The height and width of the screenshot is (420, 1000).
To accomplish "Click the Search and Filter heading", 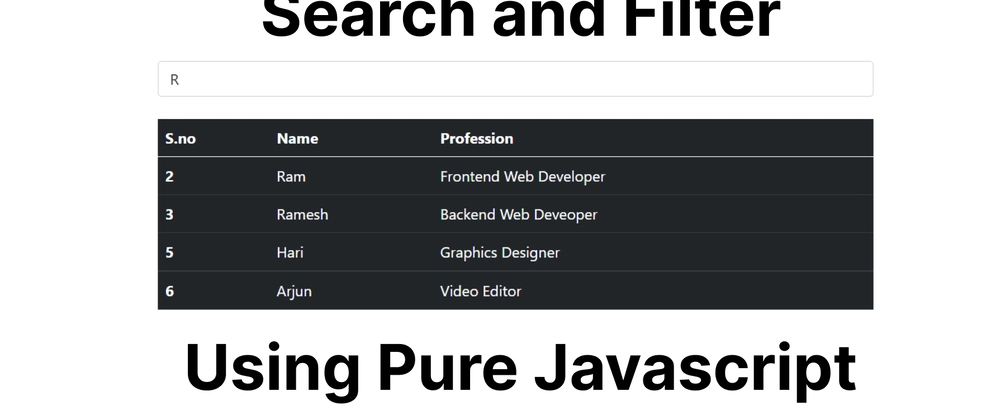I will pyautogui.click(x=521, y=18).
